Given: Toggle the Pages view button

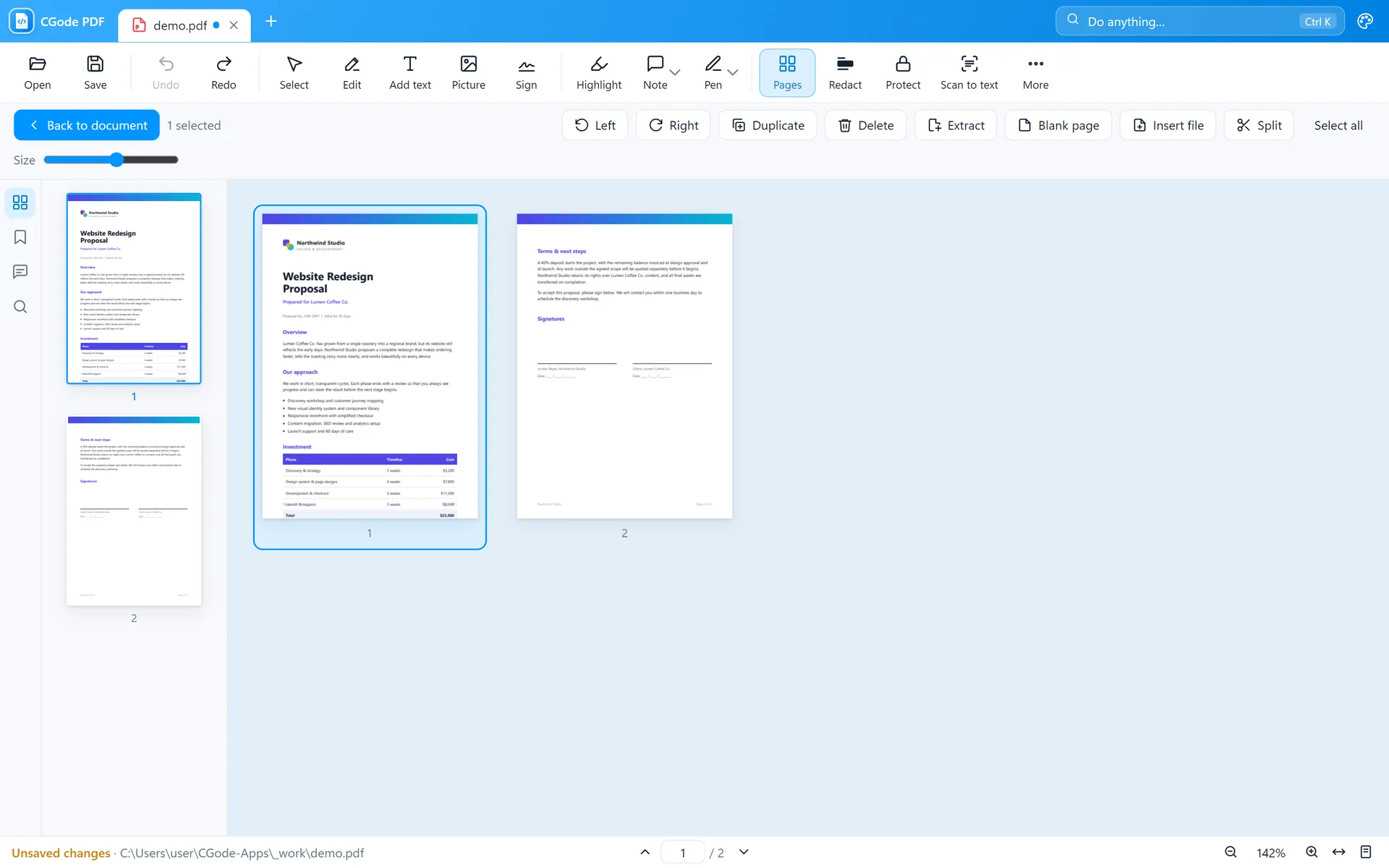Looking at the screenshot, I should 787,73.
